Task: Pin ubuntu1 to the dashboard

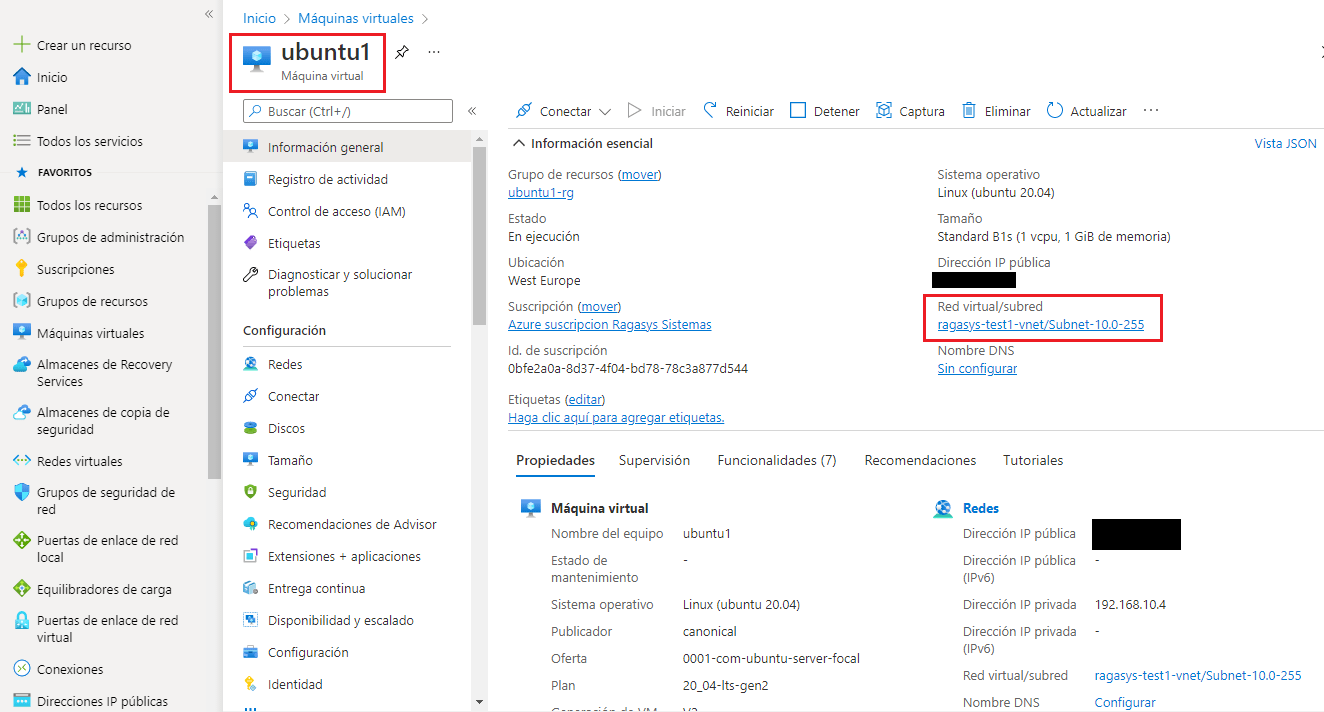Action: point(401,52)
